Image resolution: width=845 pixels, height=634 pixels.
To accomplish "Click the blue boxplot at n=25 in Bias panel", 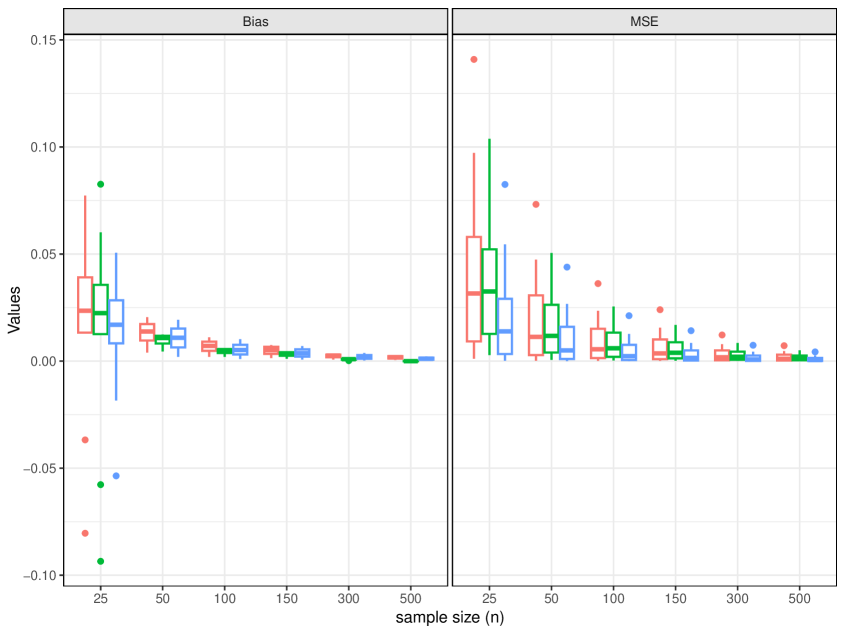I will pos(116,322).
